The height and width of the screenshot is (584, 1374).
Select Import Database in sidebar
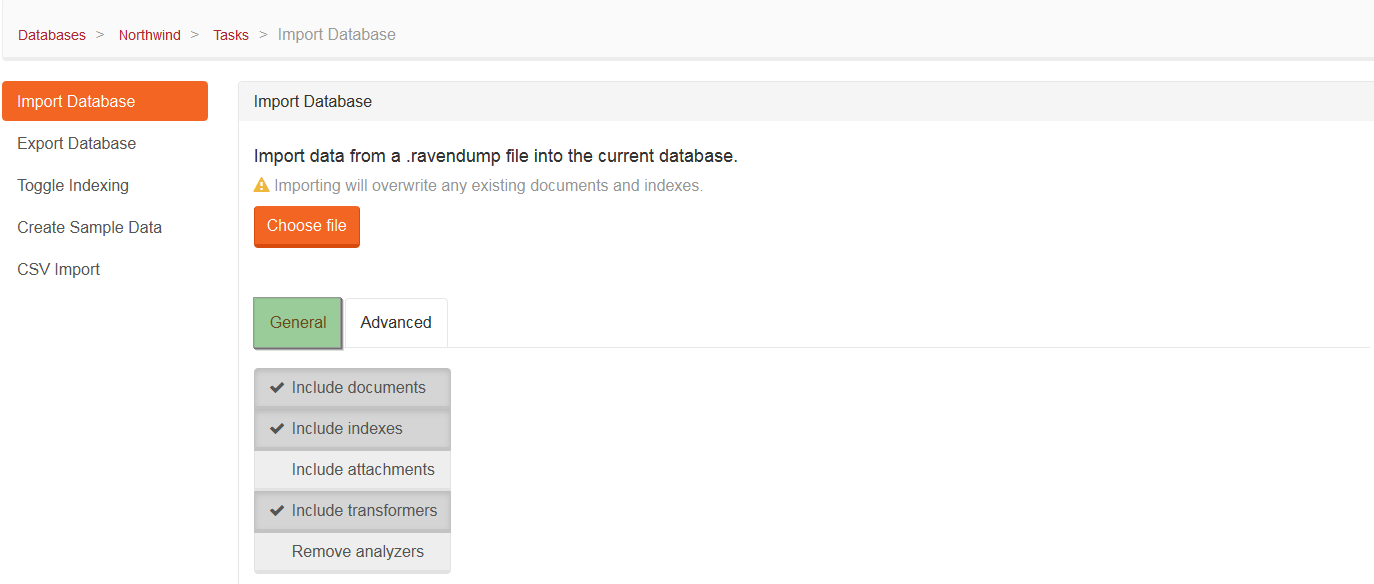105,101
